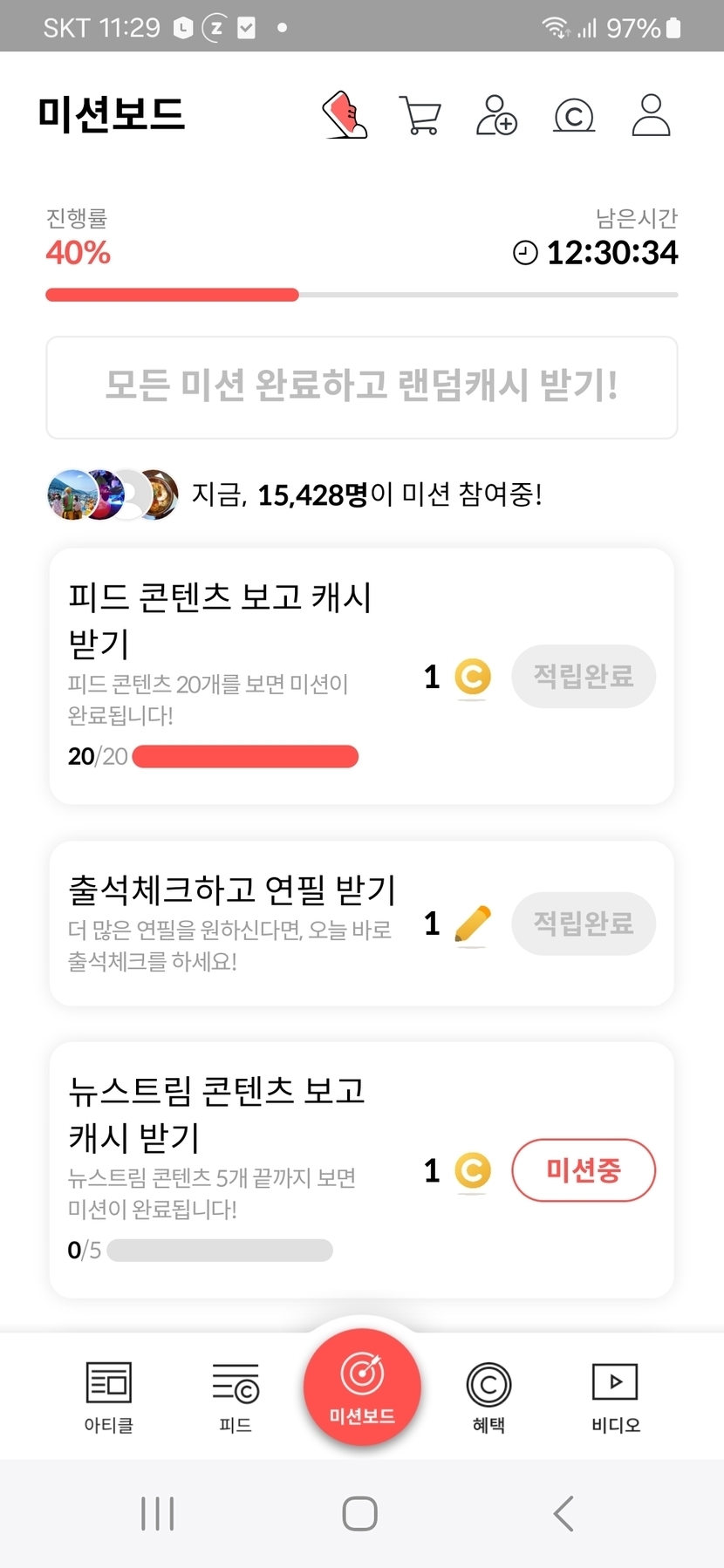Open the user profile icon
Viewport: 724px width, 1568px height.
click(x=651, y=115)
